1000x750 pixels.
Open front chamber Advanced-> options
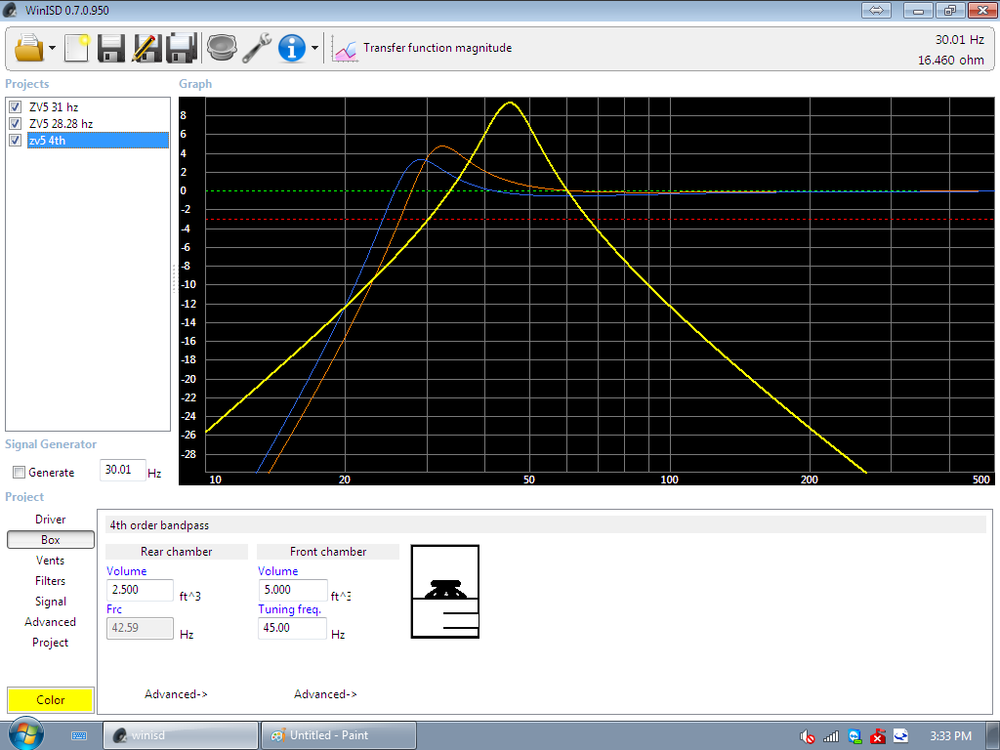click(x=325, y=694)
